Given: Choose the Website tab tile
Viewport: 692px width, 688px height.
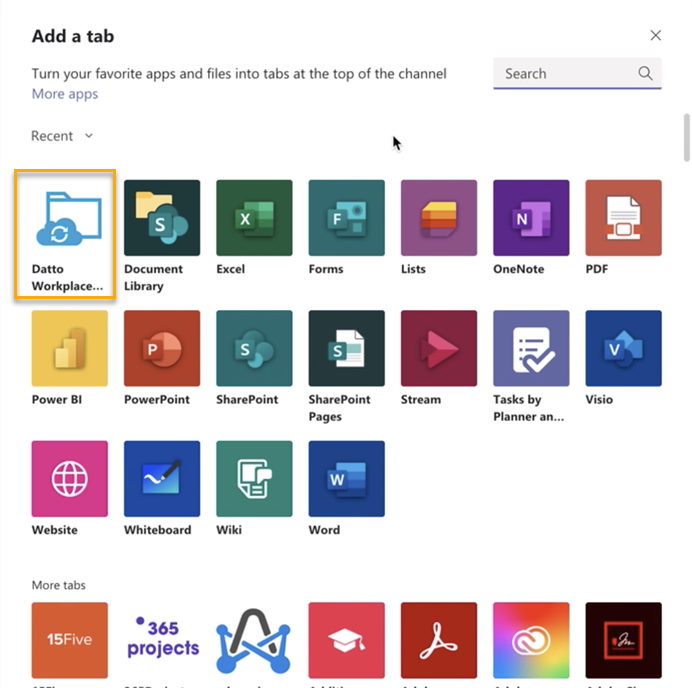Looking at the screenshot, I should point(69,479).
